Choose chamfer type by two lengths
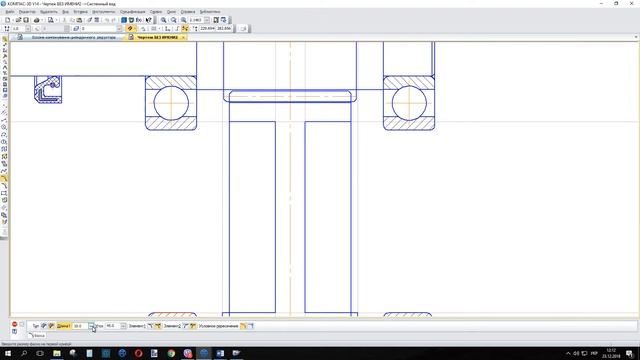 (x=44, y=326)
